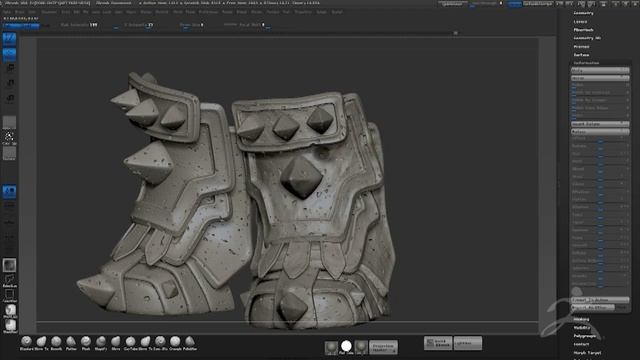Screen dimensions: 640x360
Task: Open the dark material sphere on left shelf
Action: (9, 265)
